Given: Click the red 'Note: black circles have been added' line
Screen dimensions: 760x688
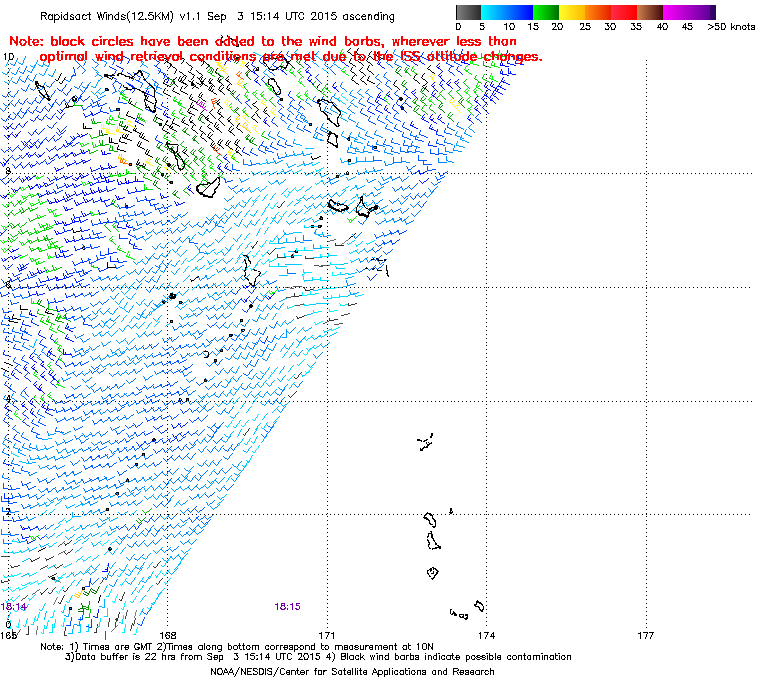Looking at the screenshot, I should click(x=263, y=41).
